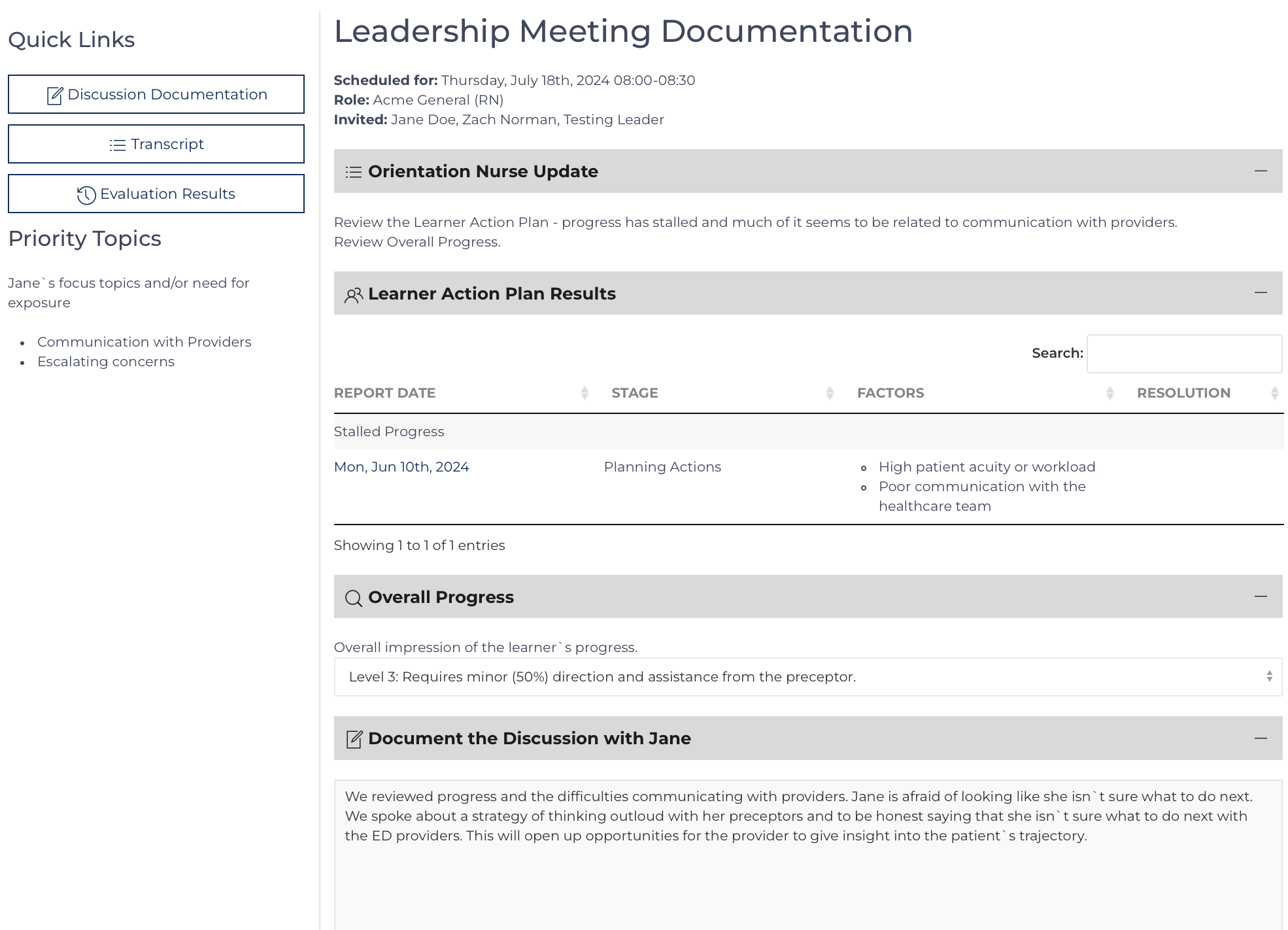Collapse the Overall Progress section

[x=1261, y=596]
